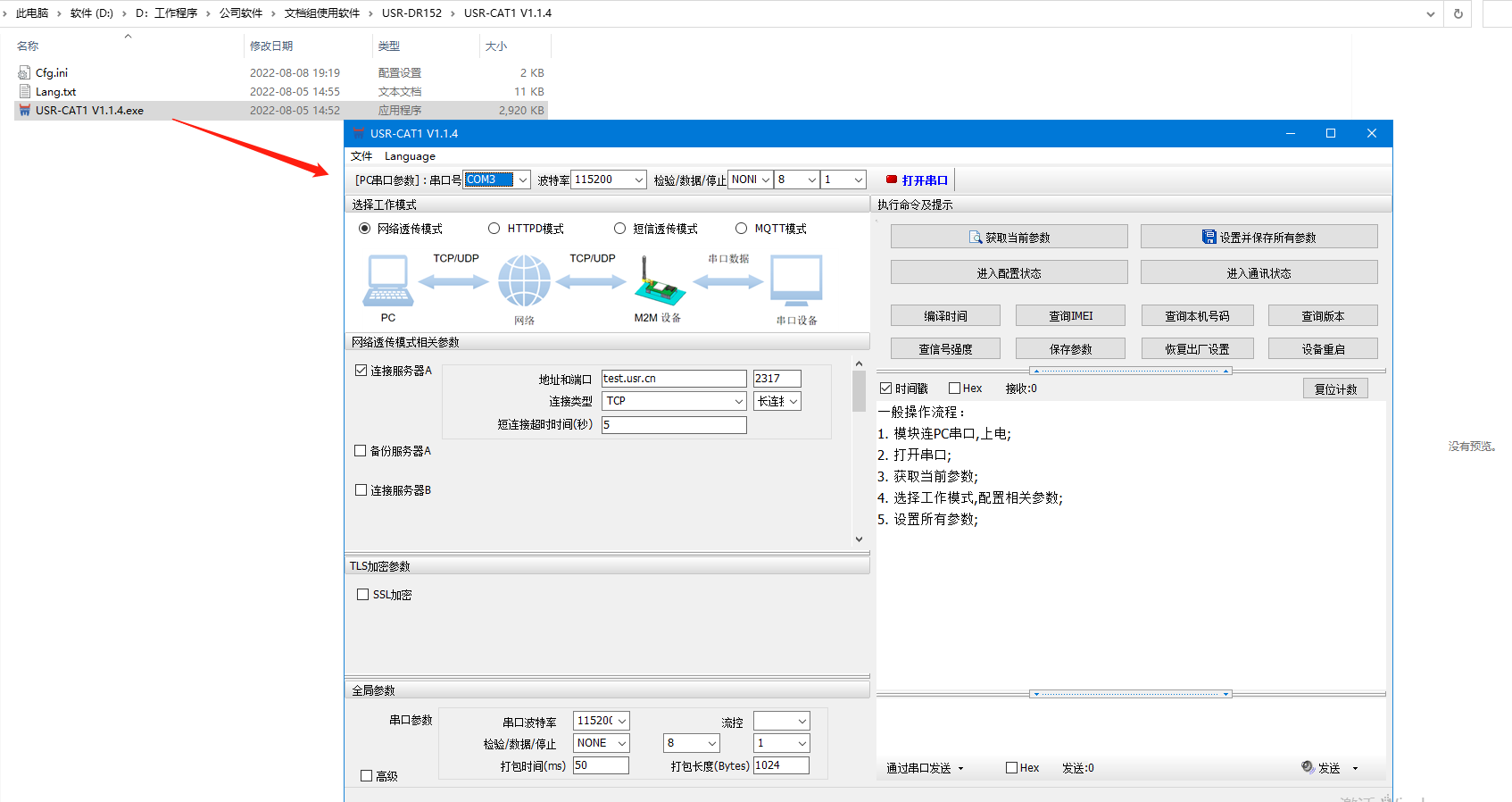Click the save icon on 设置并保存所有参数
This screenshot has height=802, width=1512.
[1209, 237]
